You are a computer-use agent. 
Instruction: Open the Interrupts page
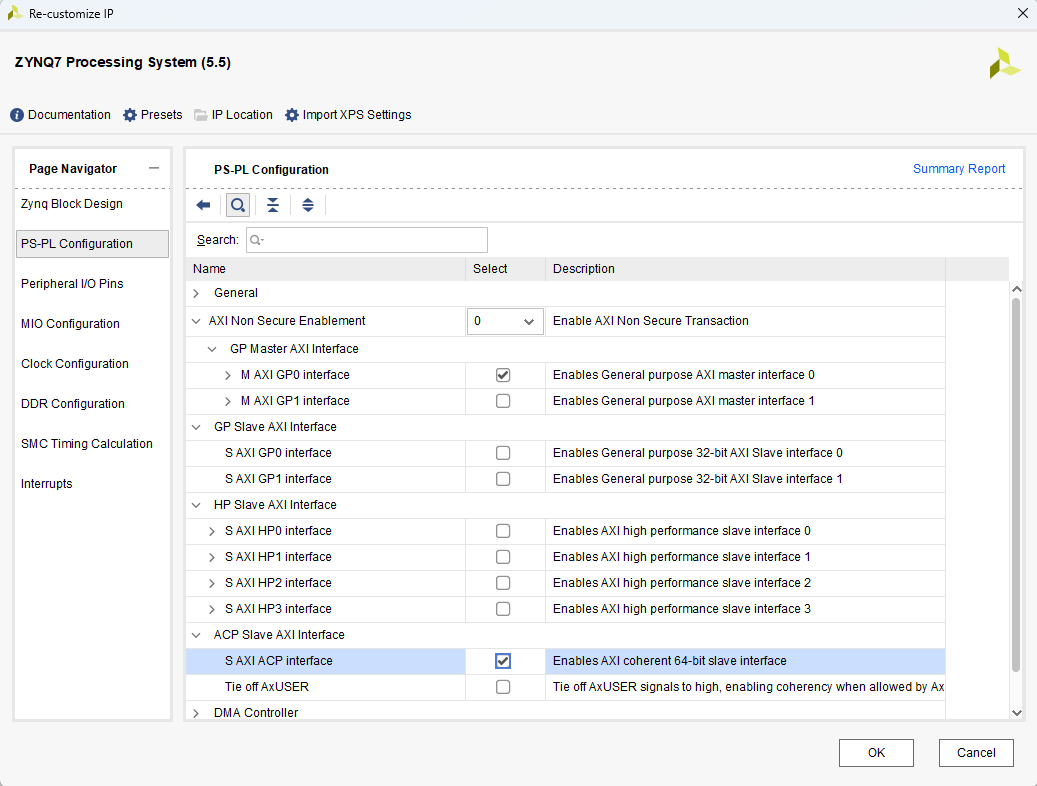46,484
